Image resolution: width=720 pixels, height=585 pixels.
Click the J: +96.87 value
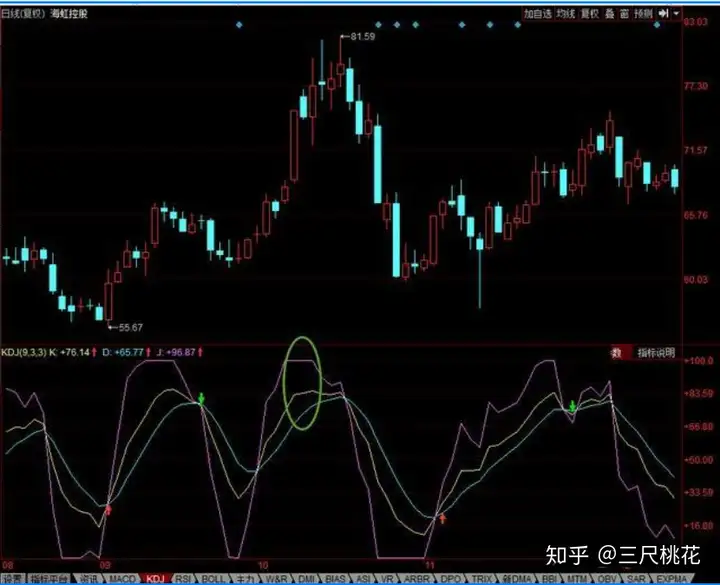click(x=176, y=352)
